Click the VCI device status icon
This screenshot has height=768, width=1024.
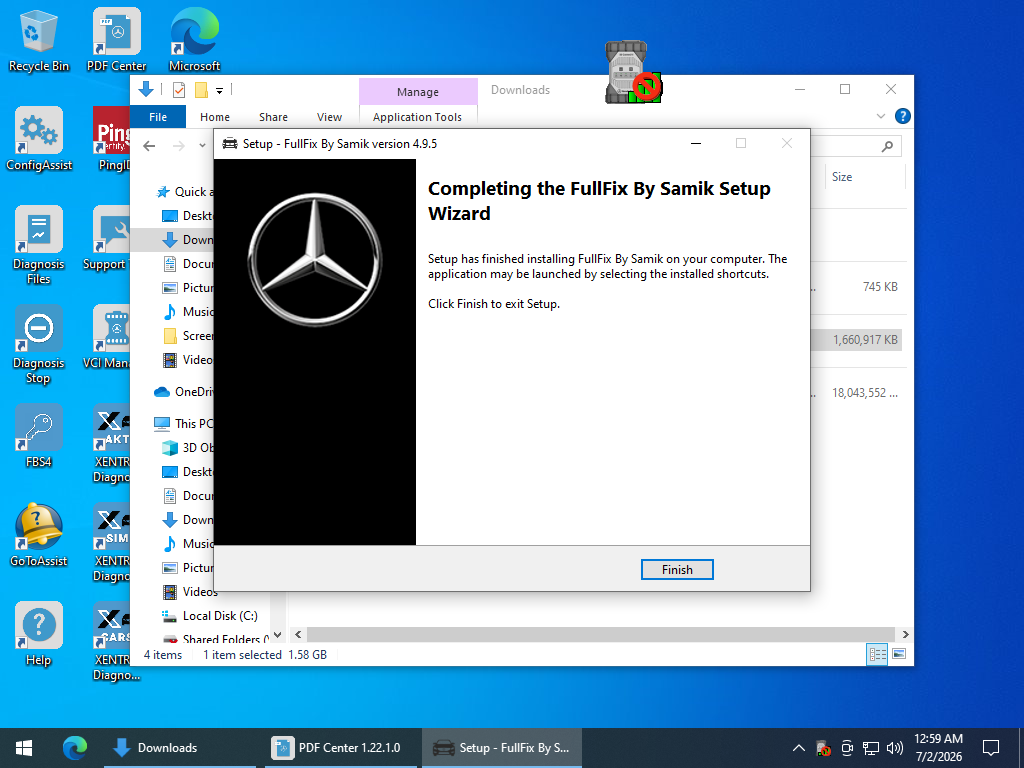tap(632, 72)
